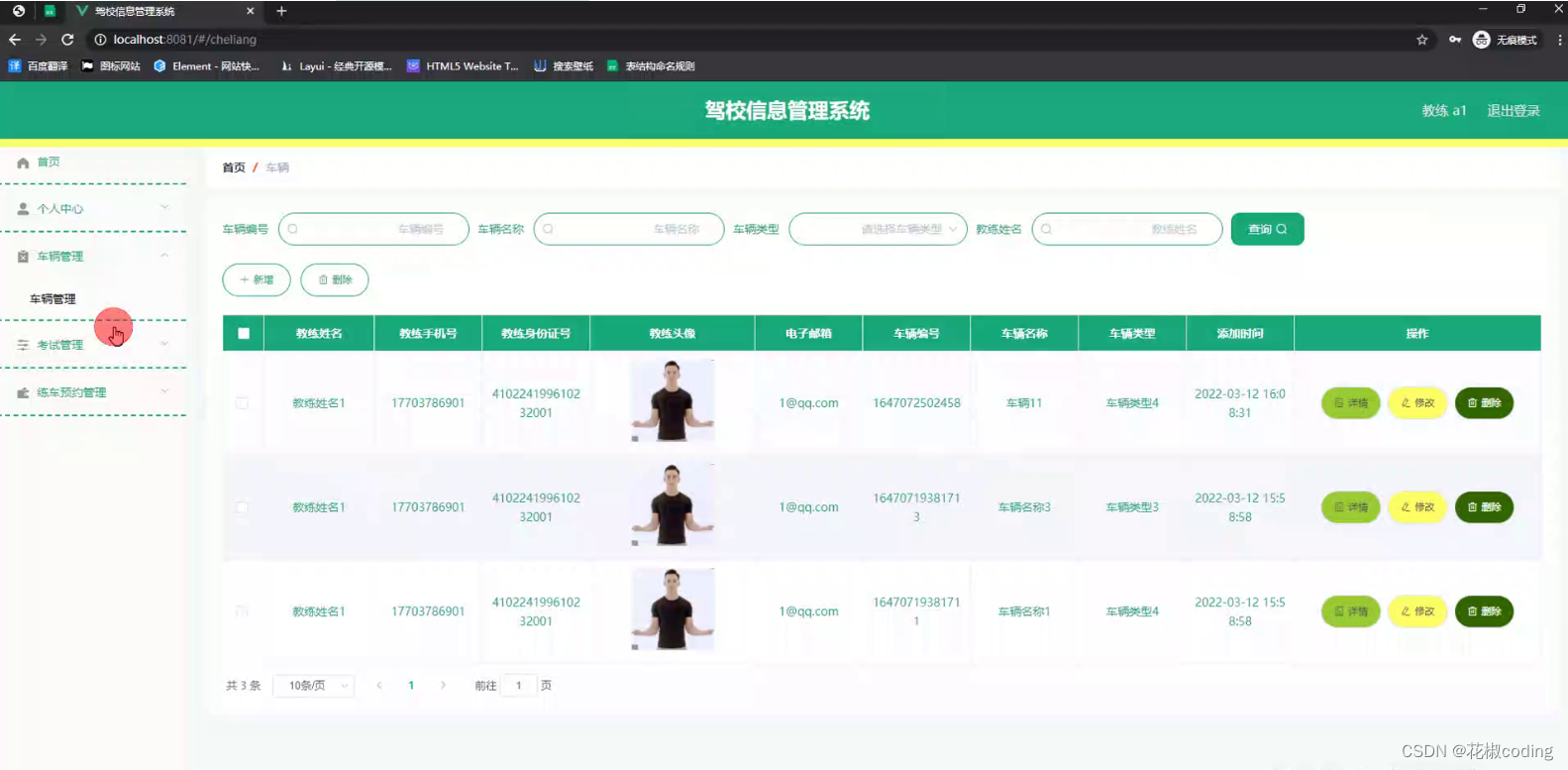Click the coach photo in the 车辆11 row
Viewport: 1568px width, 770px height.
pos(673,401)
